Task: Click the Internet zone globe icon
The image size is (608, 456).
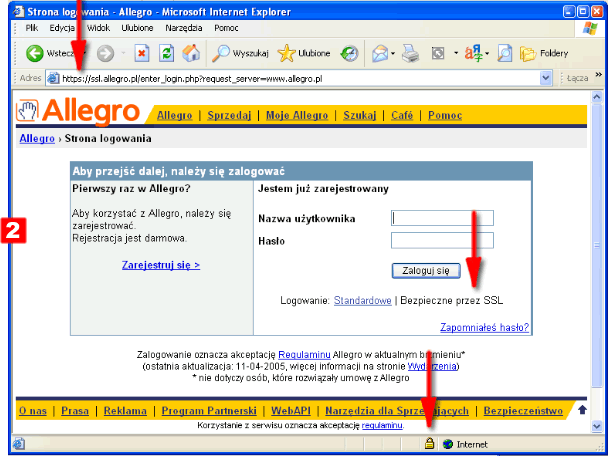Action: [448, 444]
